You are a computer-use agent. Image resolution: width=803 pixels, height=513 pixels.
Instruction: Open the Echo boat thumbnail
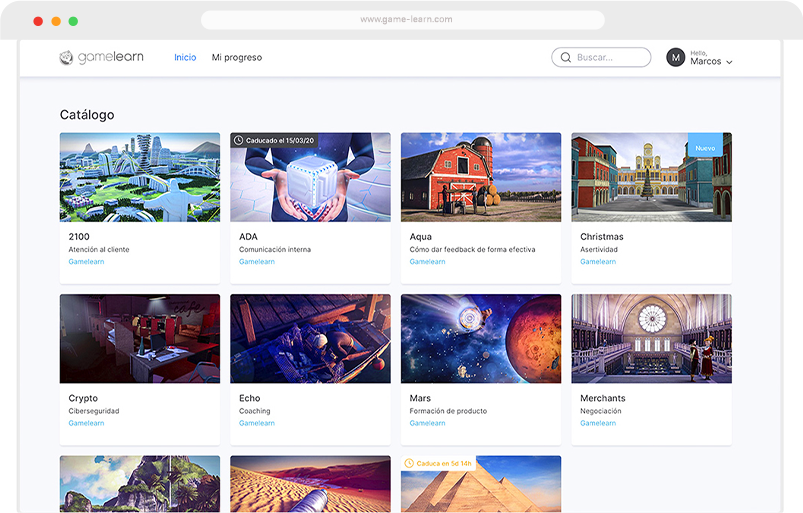[310, 338]
